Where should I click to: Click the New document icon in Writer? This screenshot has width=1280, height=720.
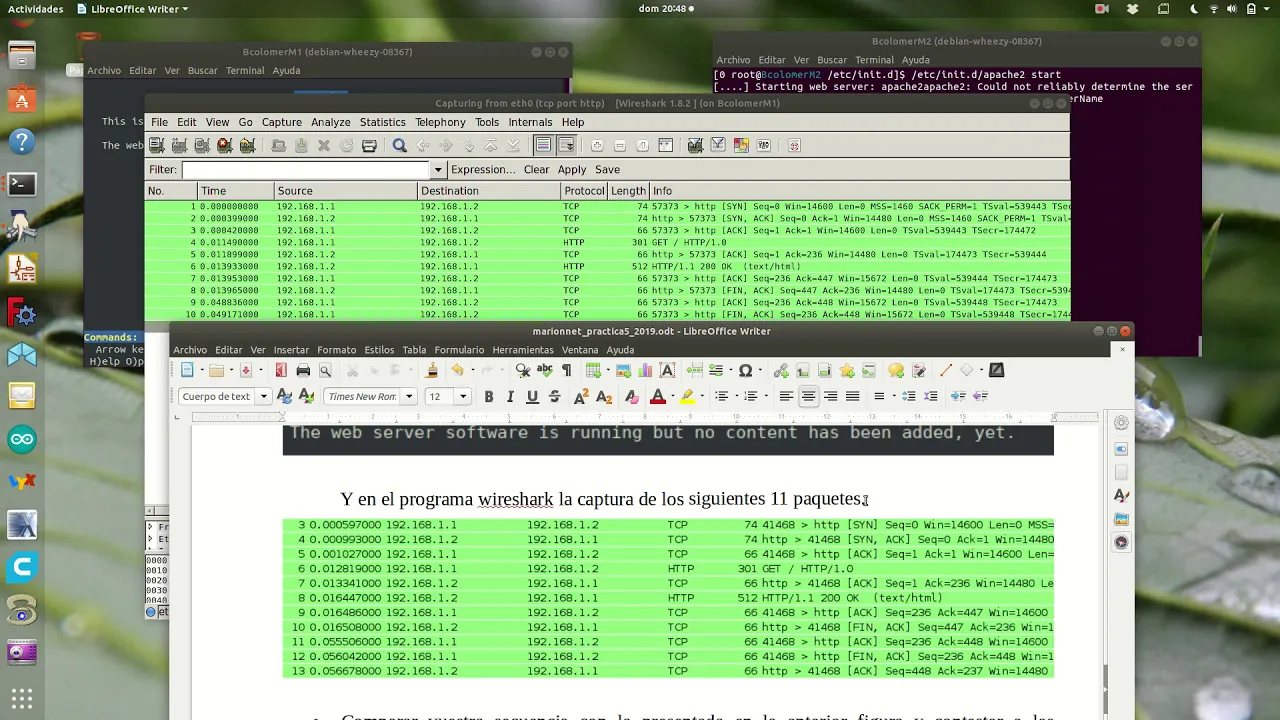click(x=187, y=370)
